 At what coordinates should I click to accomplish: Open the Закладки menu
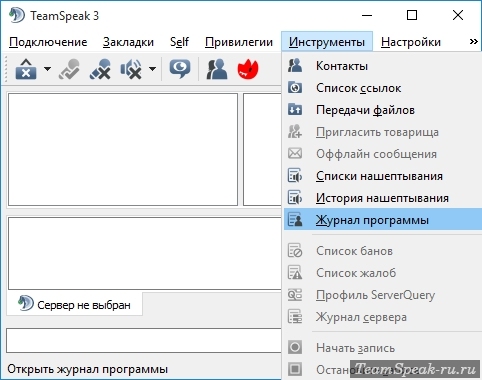[x=128, y=42]
